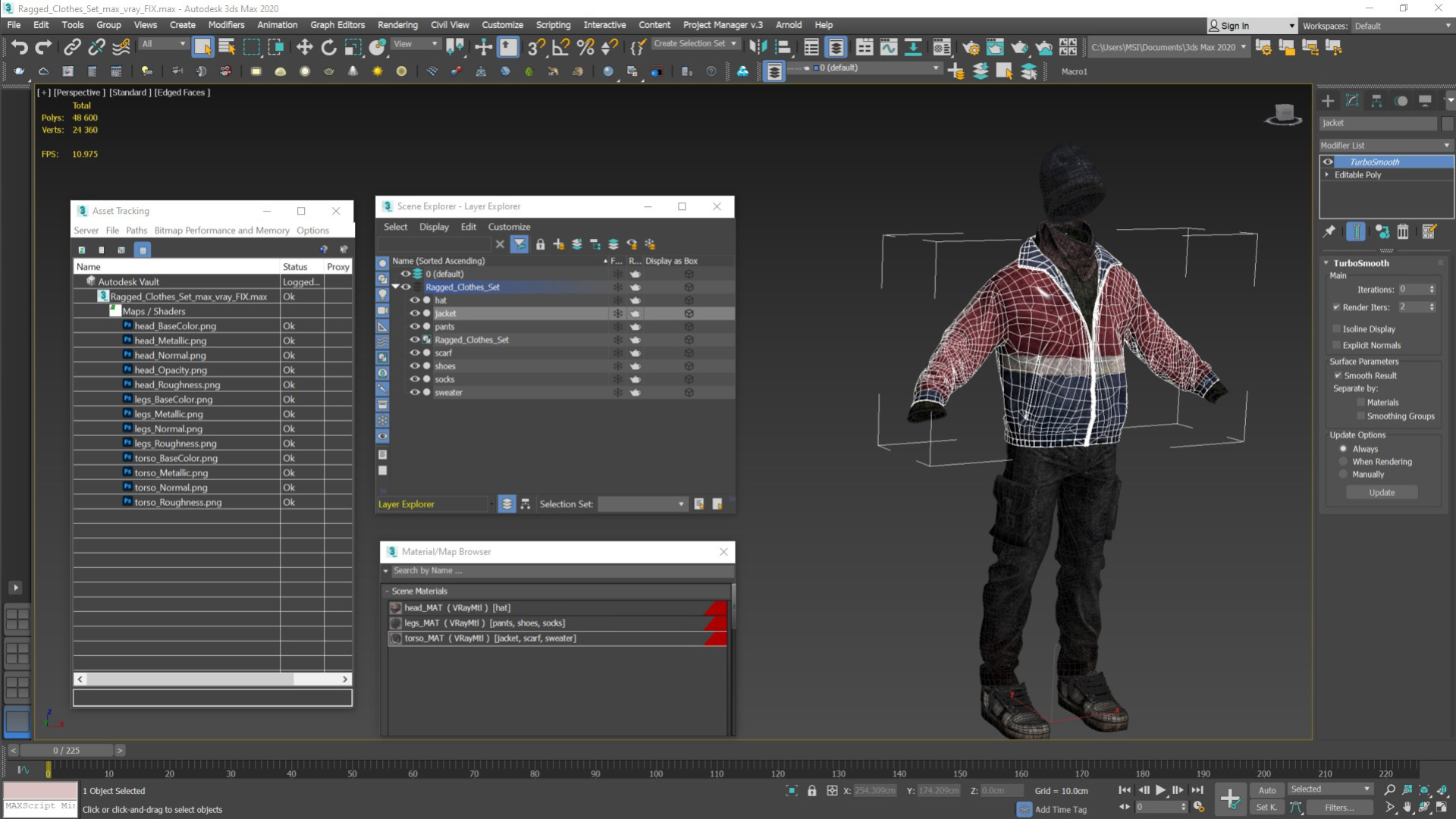The height and width of the screenshot is (819, 1456).
Task: Click the Search by Name field
Action: tap(561, 571)
